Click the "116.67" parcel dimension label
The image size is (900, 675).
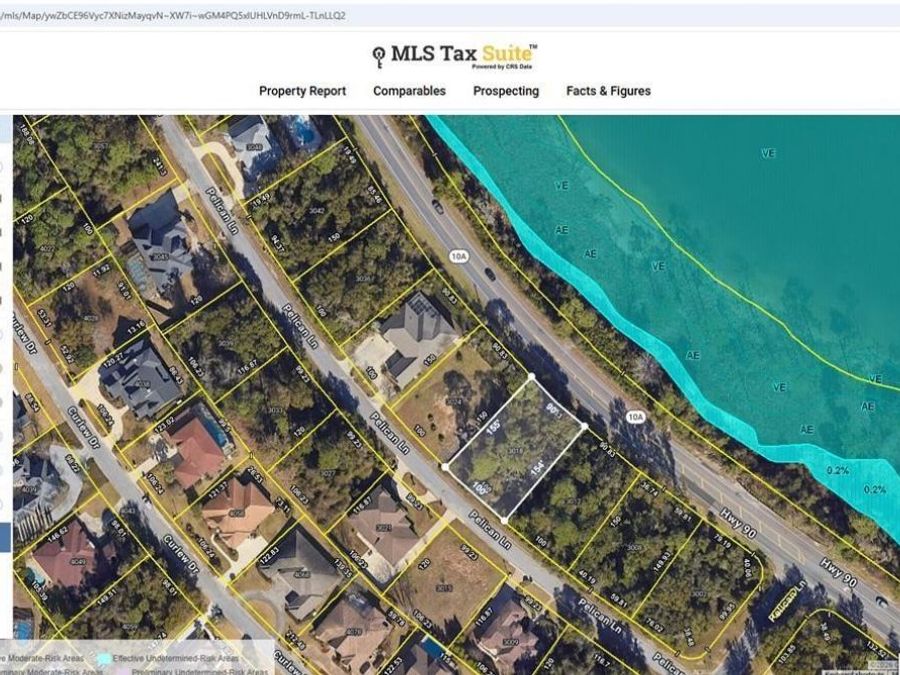[x=247, y=367]
